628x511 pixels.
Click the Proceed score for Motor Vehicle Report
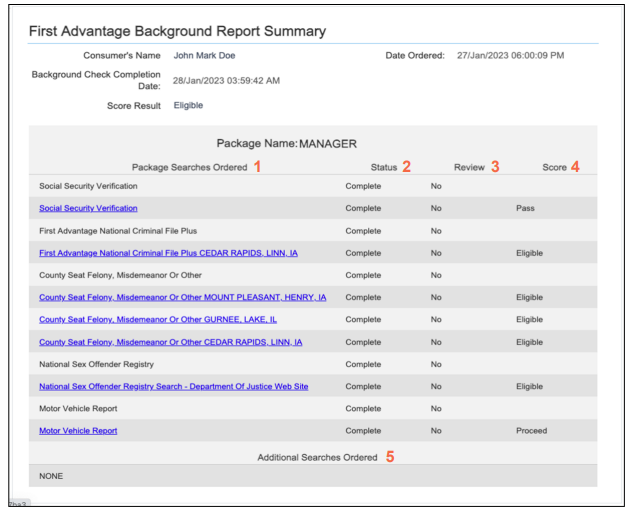point(531,431)
